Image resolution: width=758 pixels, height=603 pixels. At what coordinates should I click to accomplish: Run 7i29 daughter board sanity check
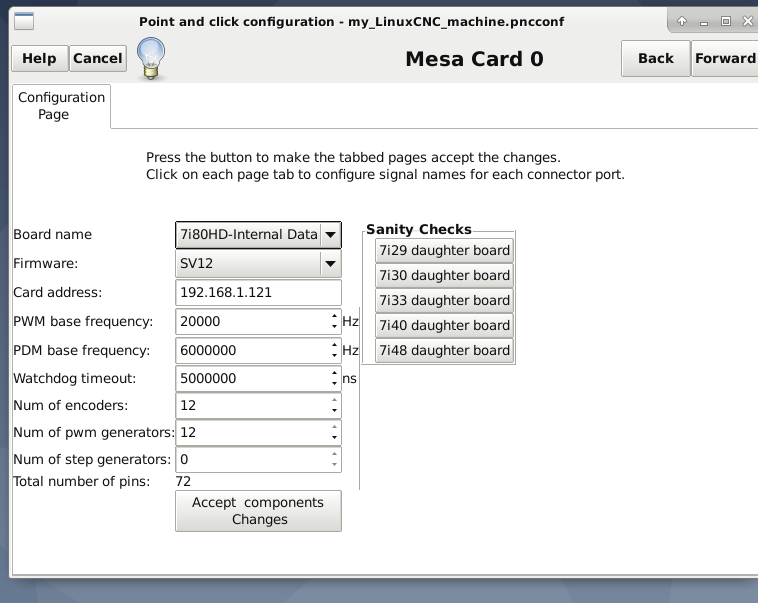point(444,251)
